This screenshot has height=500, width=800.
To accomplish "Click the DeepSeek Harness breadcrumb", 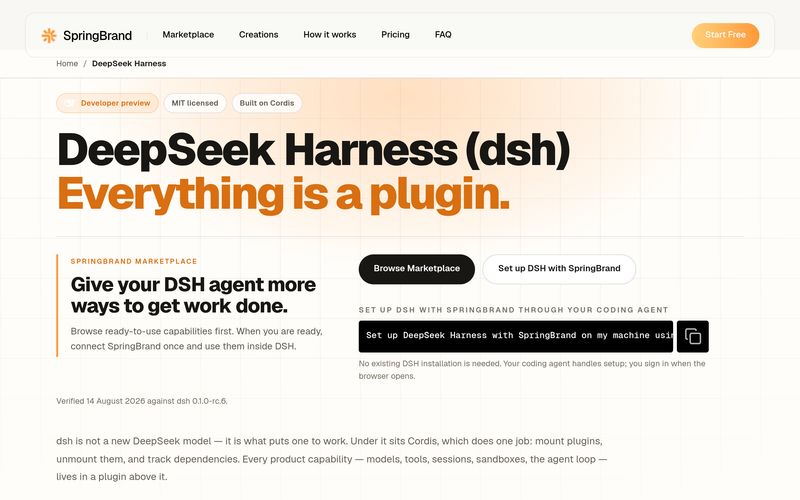I will point(129,64).
